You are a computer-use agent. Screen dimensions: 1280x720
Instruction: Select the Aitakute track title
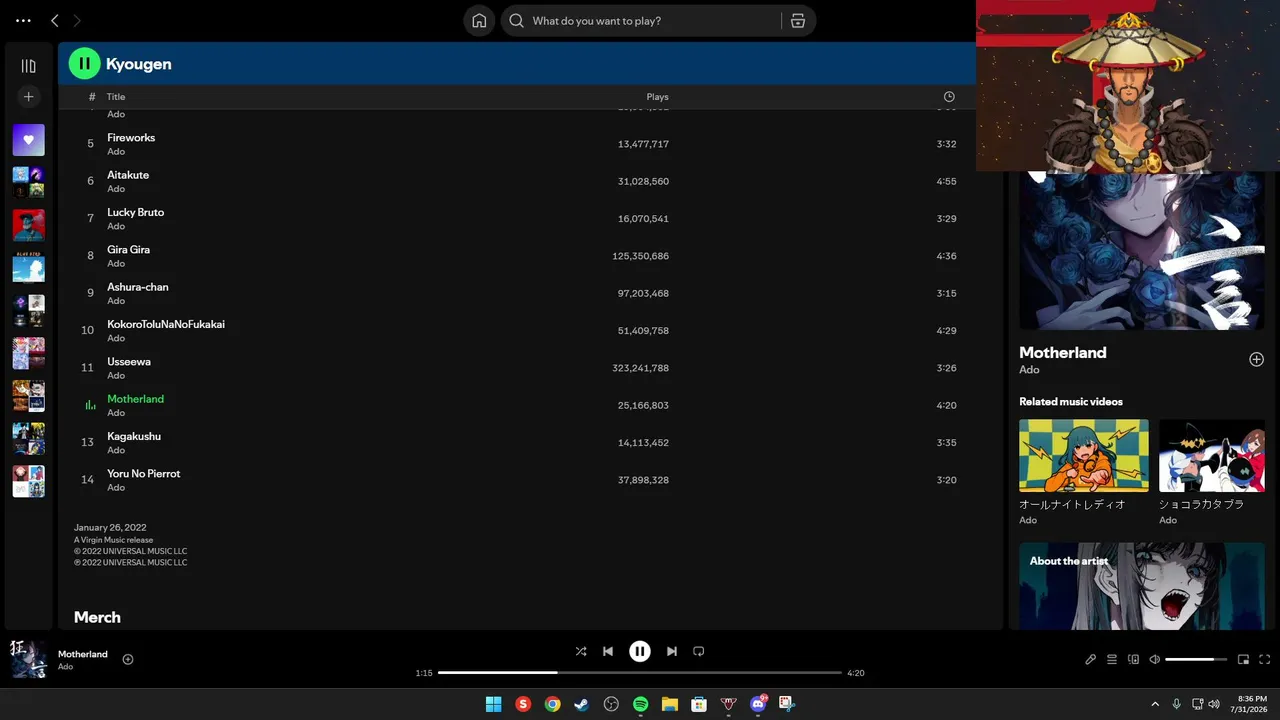point(128,175)
